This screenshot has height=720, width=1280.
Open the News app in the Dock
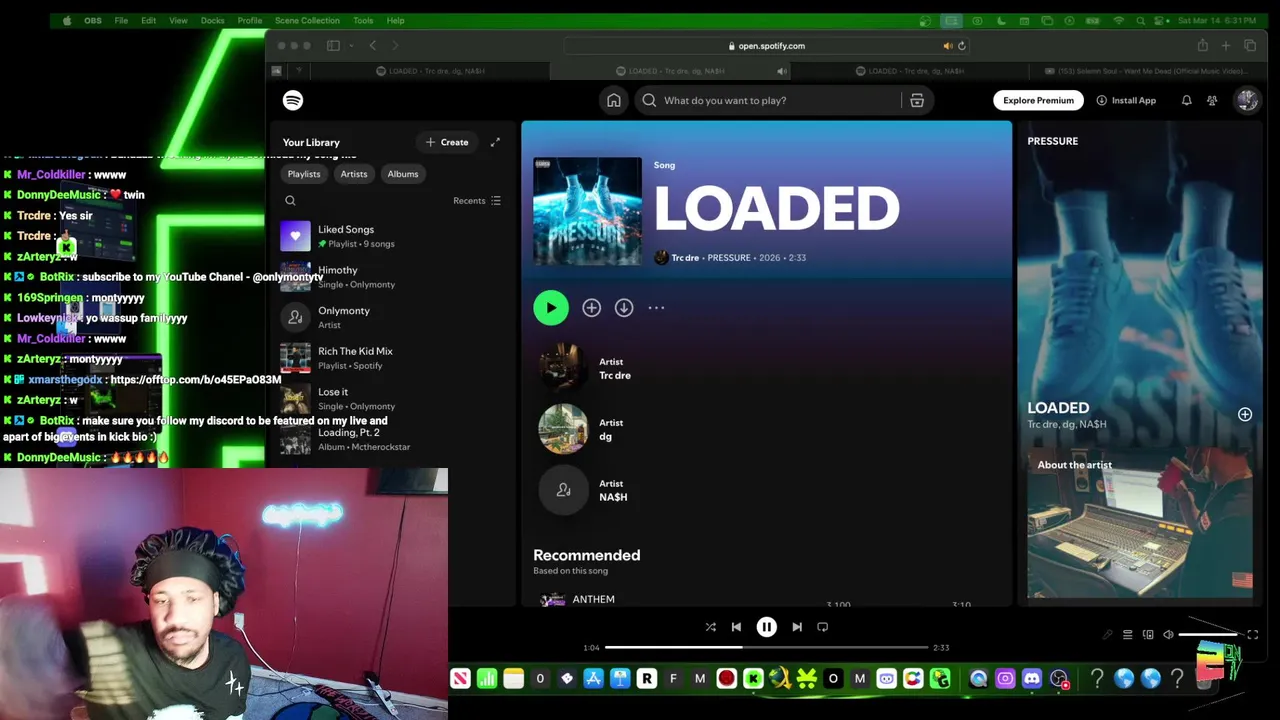[x=460, y=680]
